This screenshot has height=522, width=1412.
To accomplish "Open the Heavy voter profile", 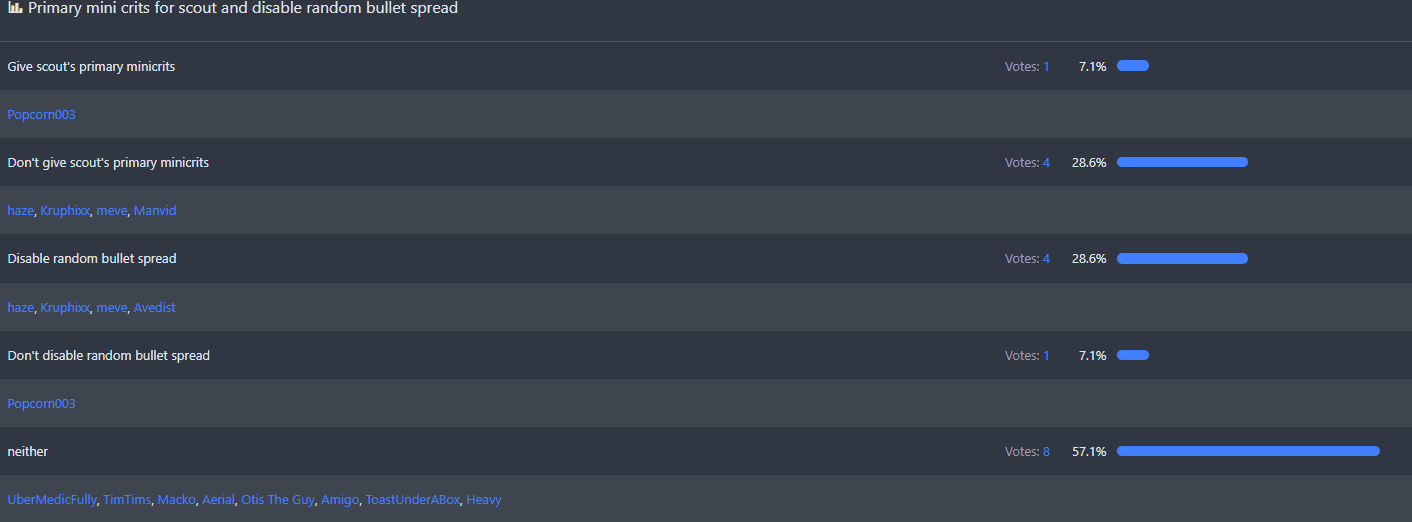I will [x=484, y=500].
